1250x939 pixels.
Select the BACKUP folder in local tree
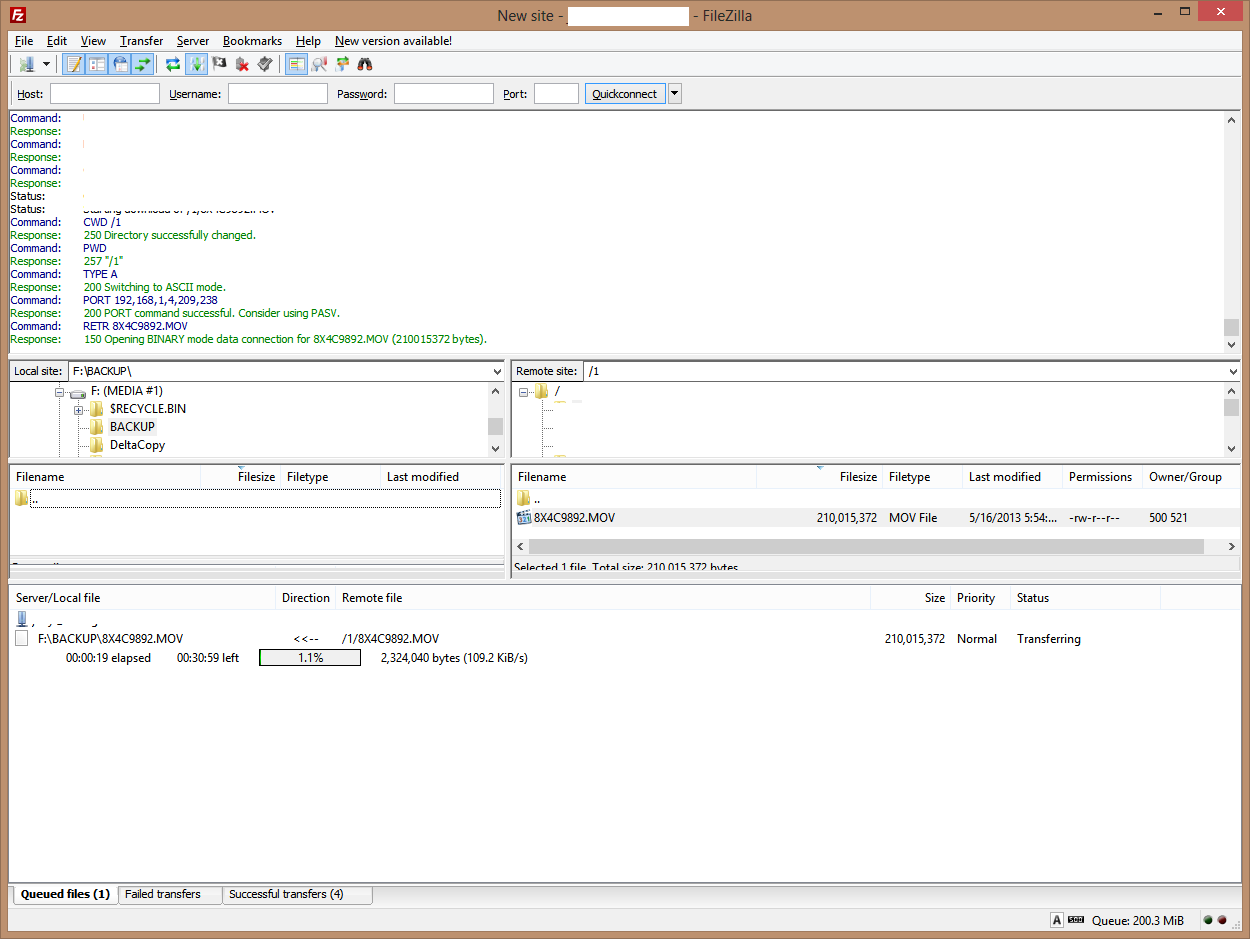[x=132, y=427]
